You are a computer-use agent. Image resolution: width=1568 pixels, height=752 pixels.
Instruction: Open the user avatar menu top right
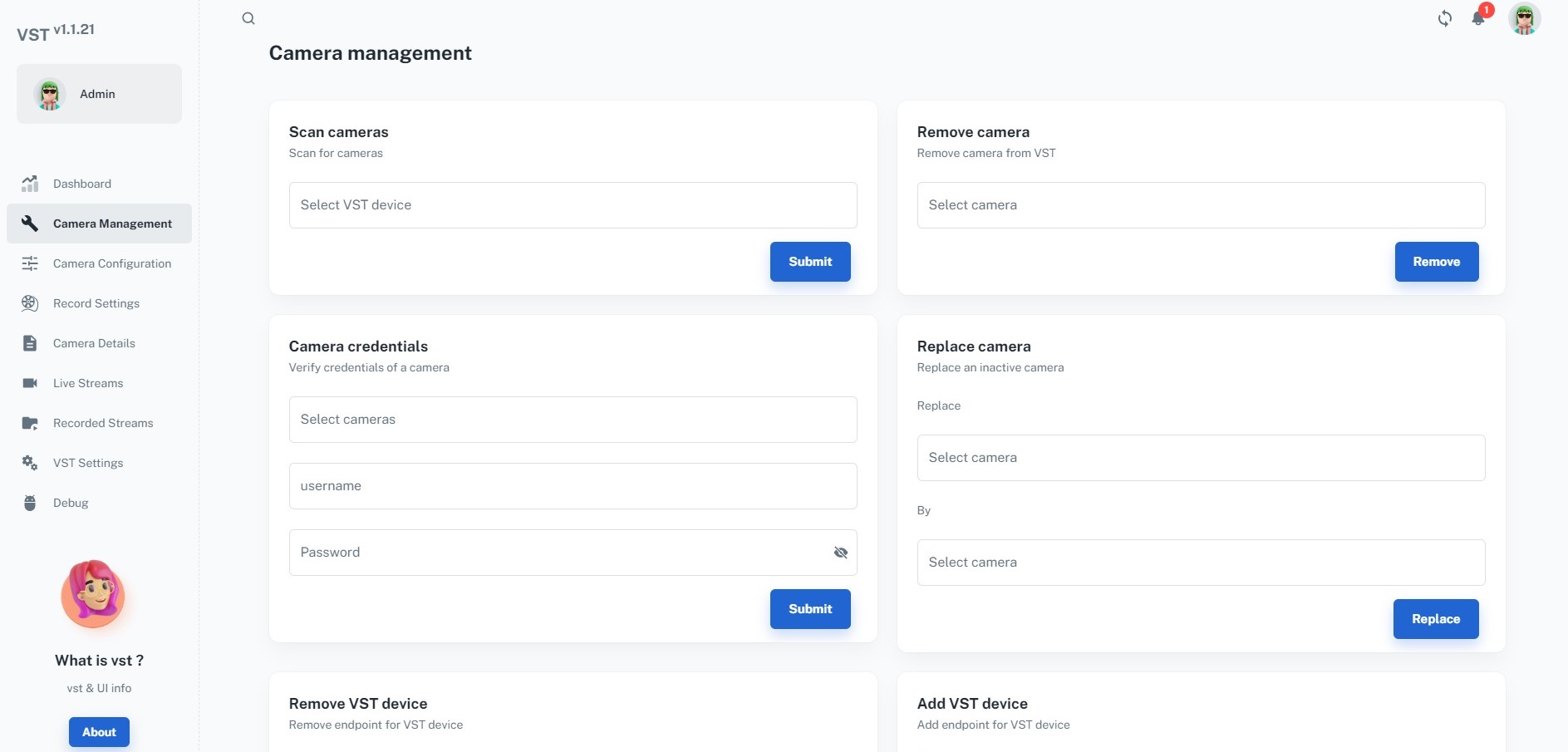click(1525, 18)
